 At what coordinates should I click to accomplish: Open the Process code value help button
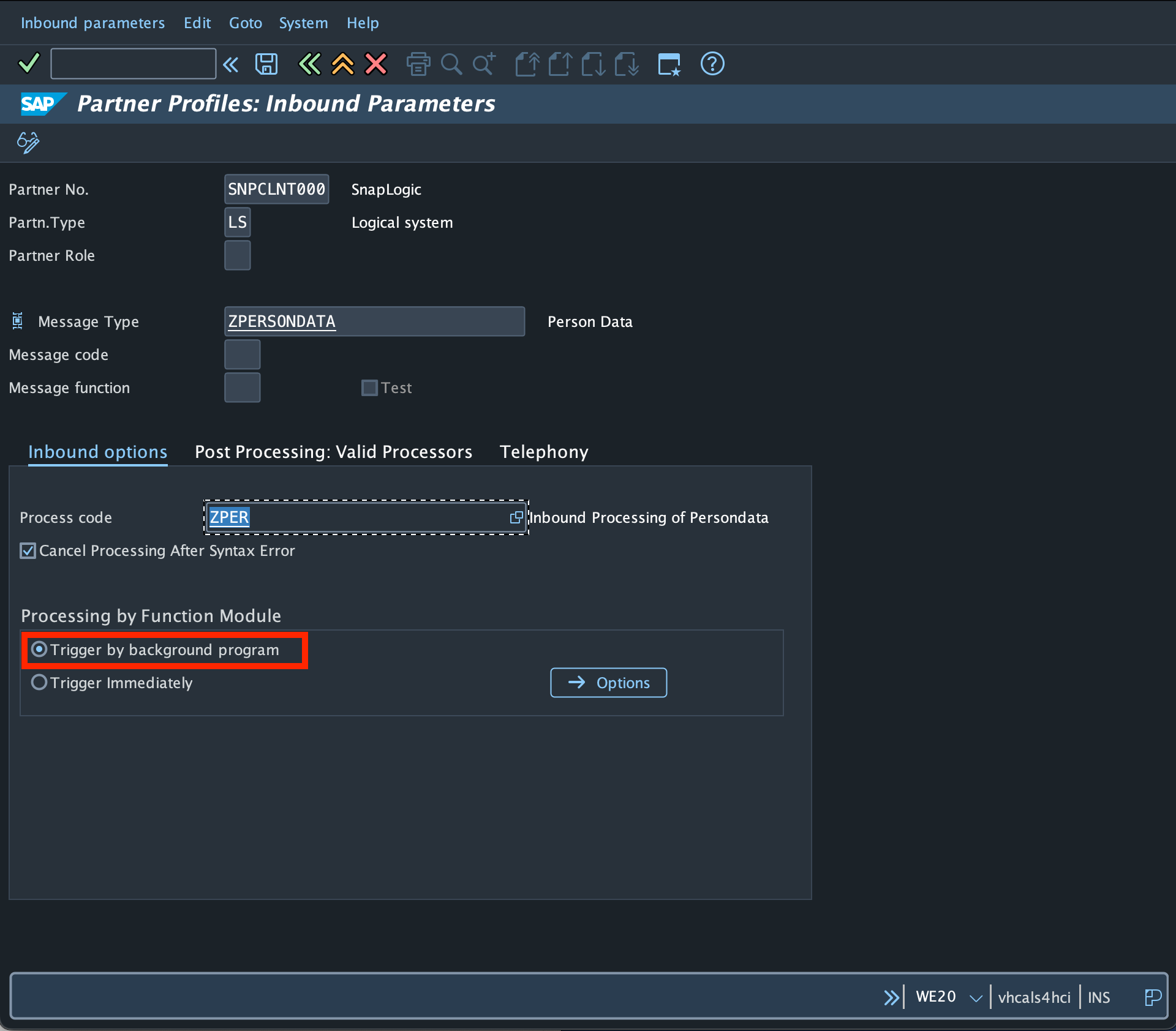516,517
